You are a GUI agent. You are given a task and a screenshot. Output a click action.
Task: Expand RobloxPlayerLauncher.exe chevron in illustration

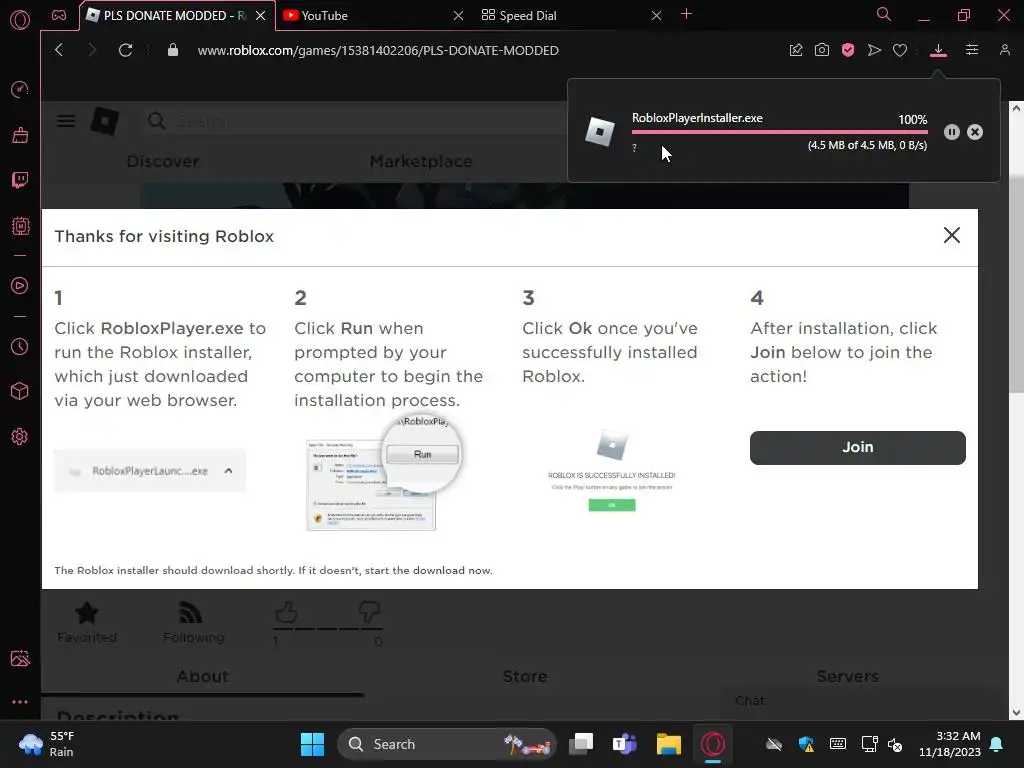228,471
